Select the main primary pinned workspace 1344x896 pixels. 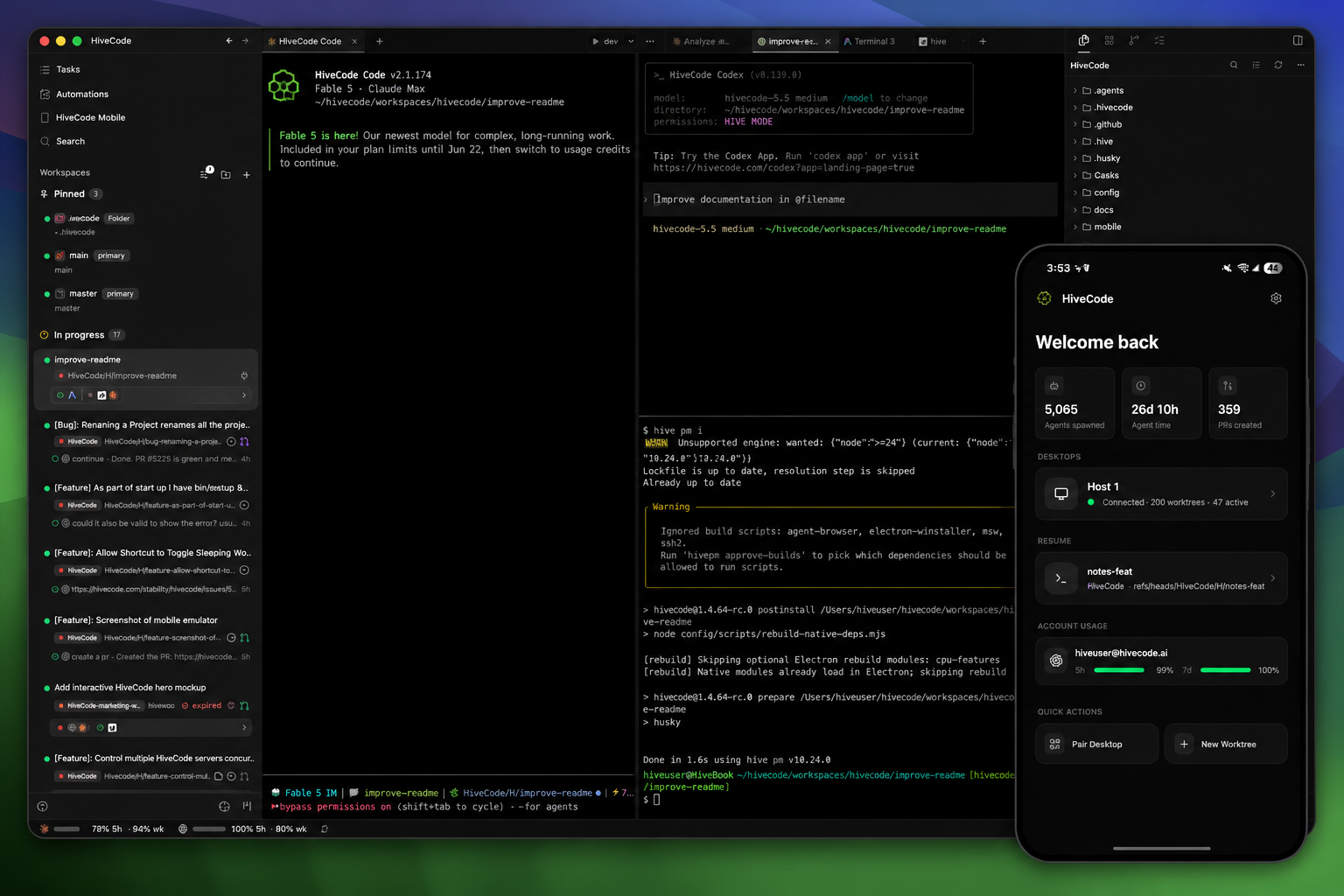[x=147, y=262]
